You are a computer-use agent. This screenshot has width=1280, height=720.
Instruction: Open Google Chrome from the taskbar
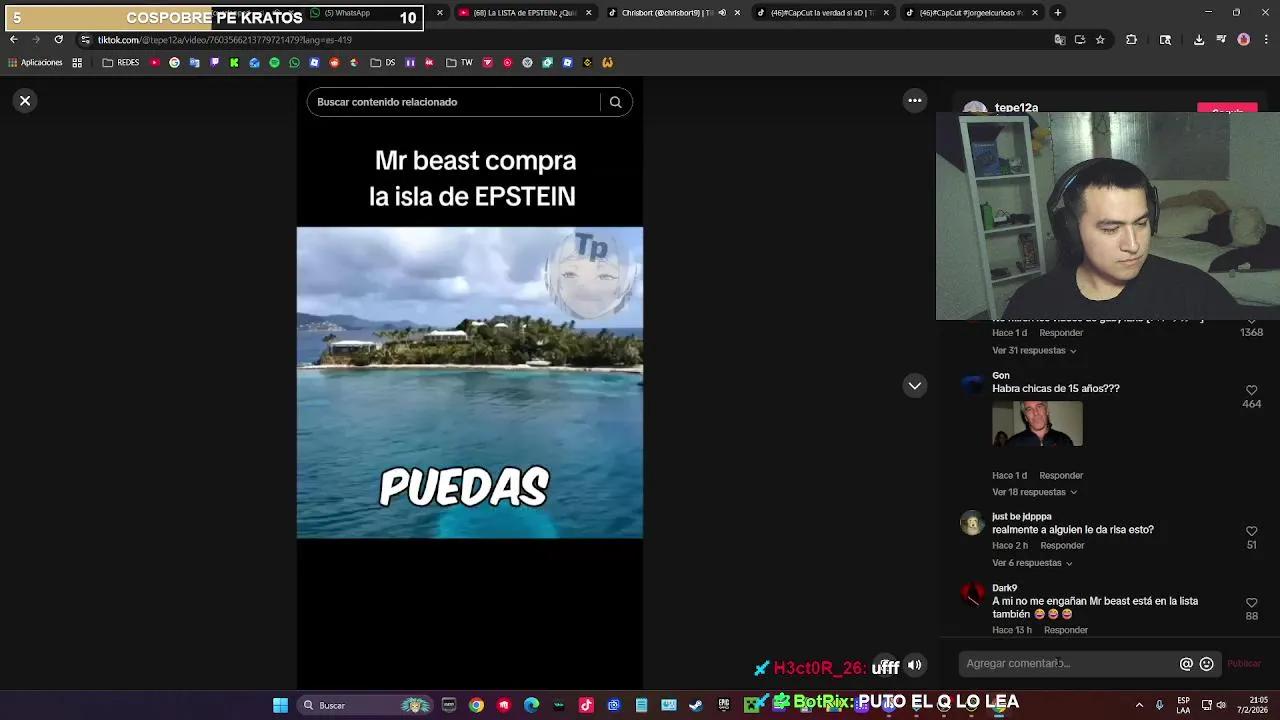476,705
